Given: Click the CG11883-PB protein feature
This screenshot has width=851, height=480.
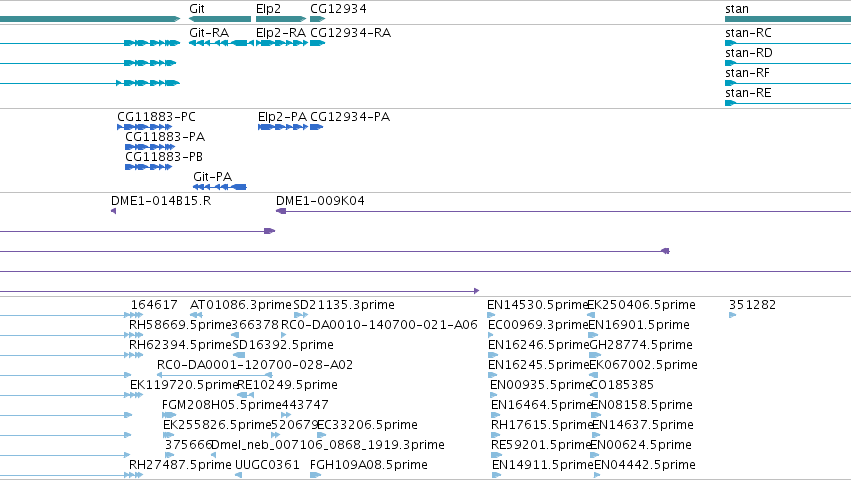Looking at the screenshot, I should point(149,167).
